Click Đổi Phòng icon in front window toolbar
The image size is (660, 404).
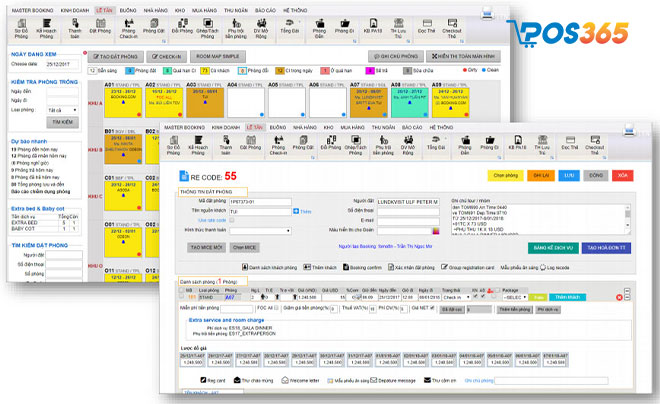tap(331, 140)
